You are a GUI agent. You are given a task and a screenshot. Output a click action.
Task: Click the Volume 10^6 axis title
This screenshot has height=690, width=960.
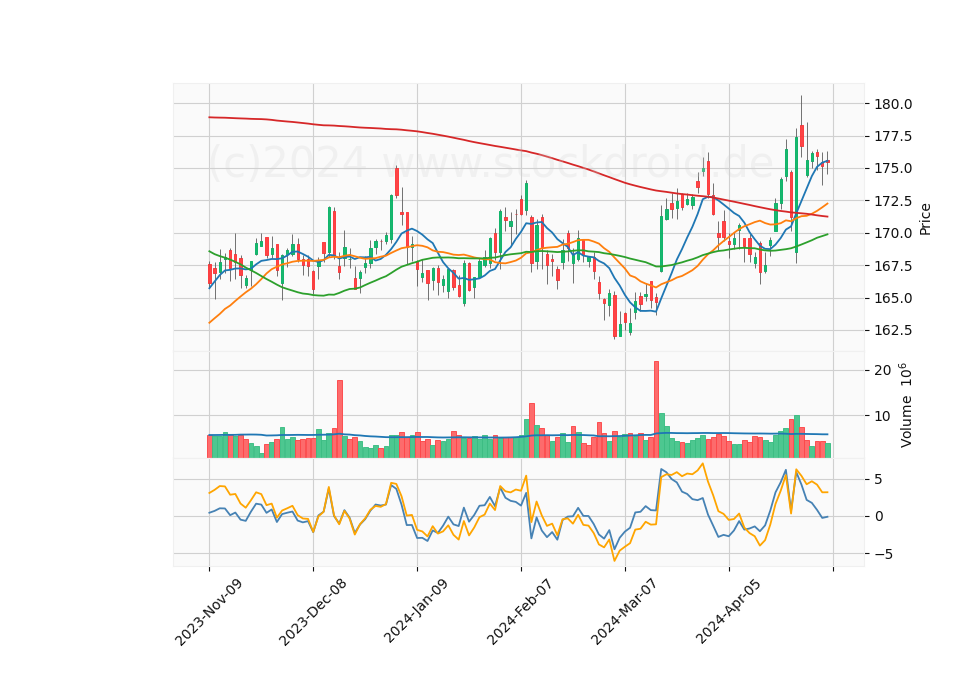[906, 405]
